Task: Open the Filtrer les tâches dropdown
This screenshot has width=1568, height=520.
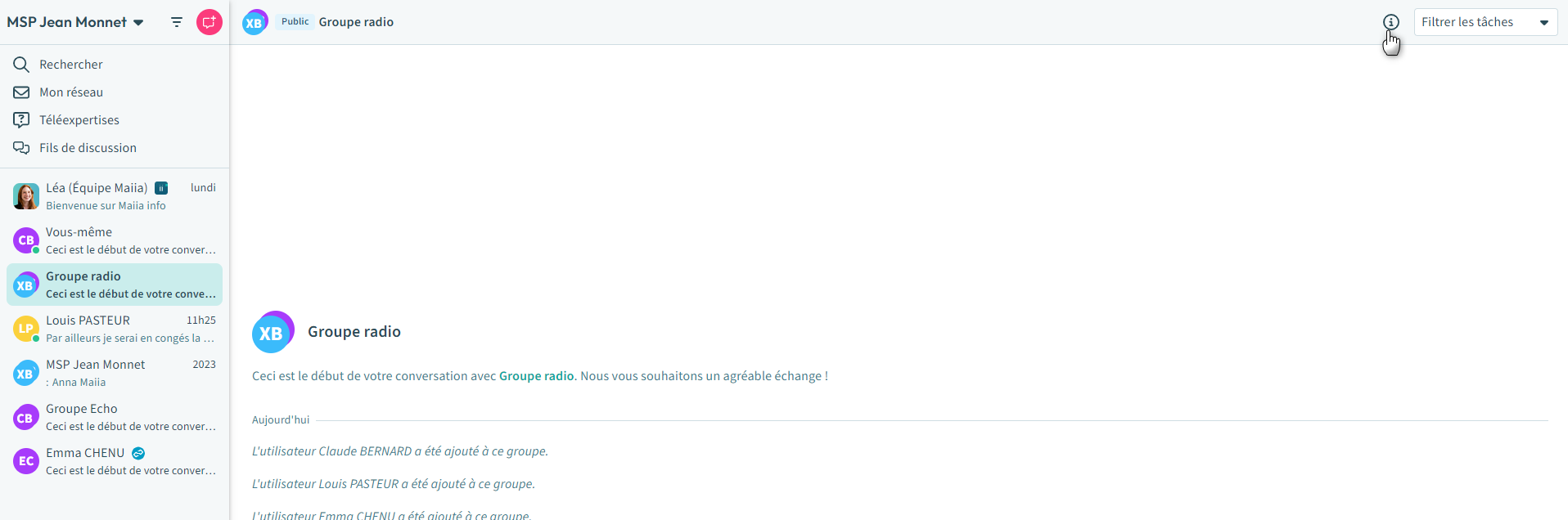Action: 1485,22
